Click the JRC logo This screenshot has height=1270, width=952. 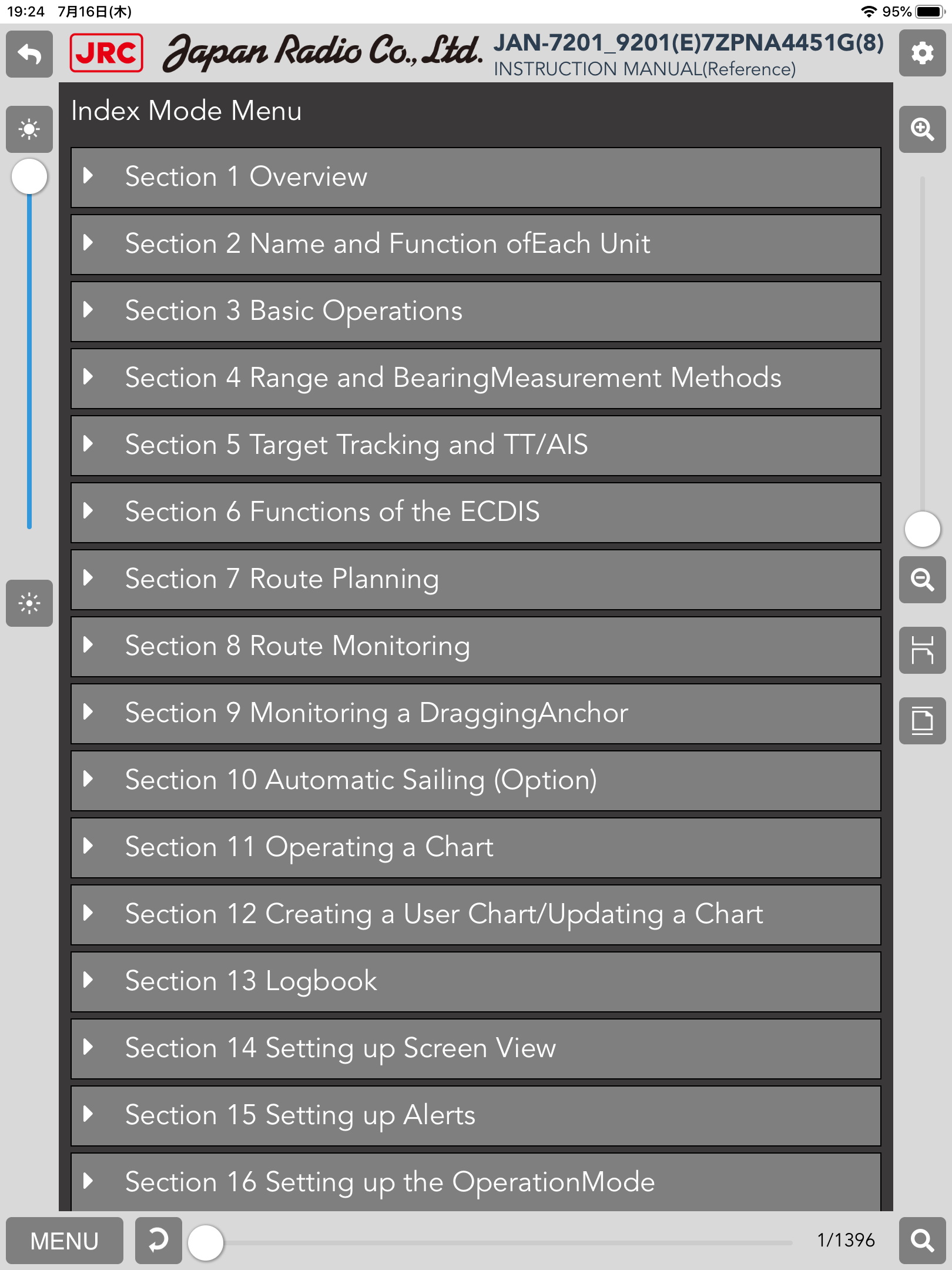[x=106, y=53]
